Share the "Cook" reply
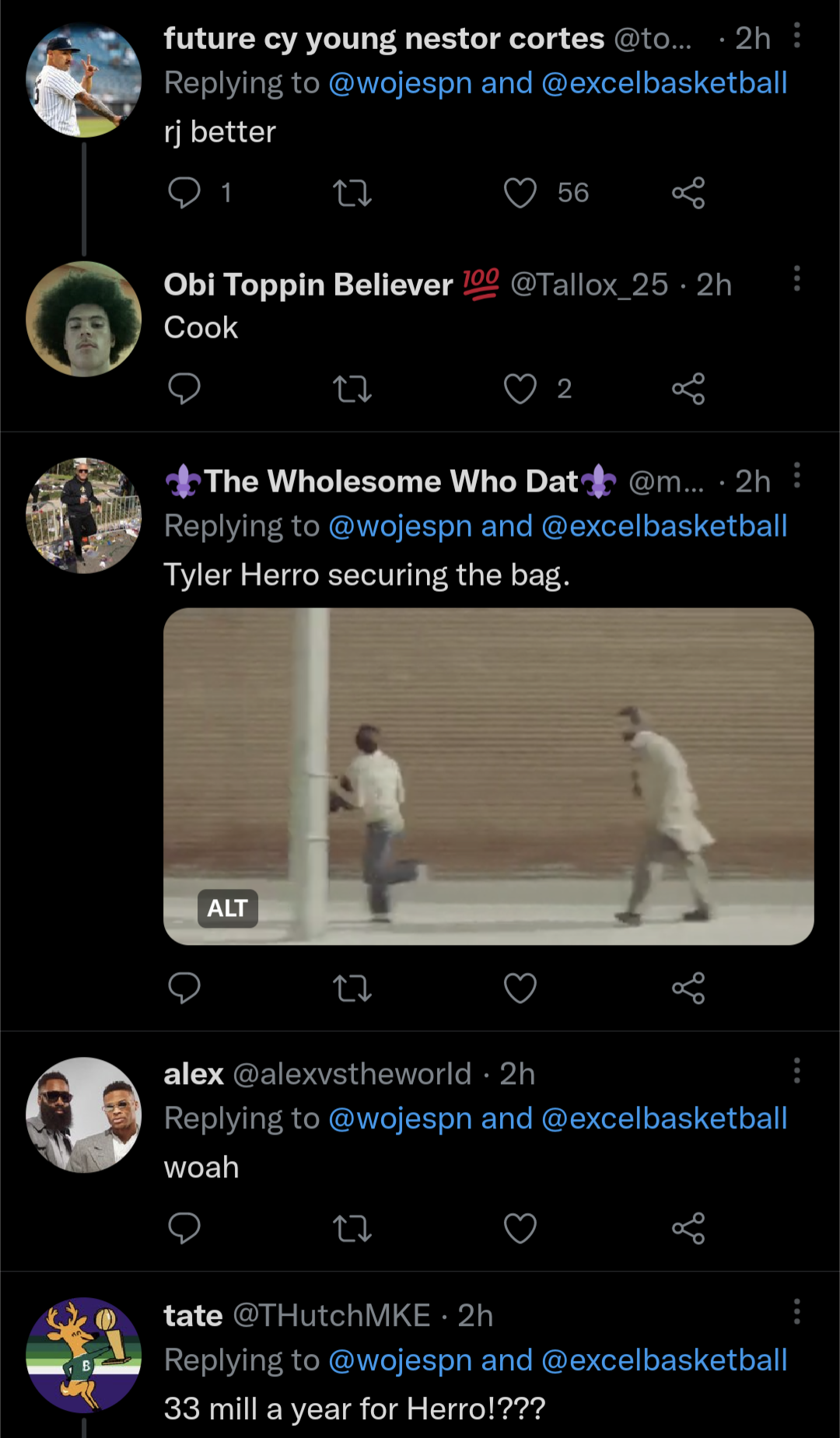 [688, 389]
